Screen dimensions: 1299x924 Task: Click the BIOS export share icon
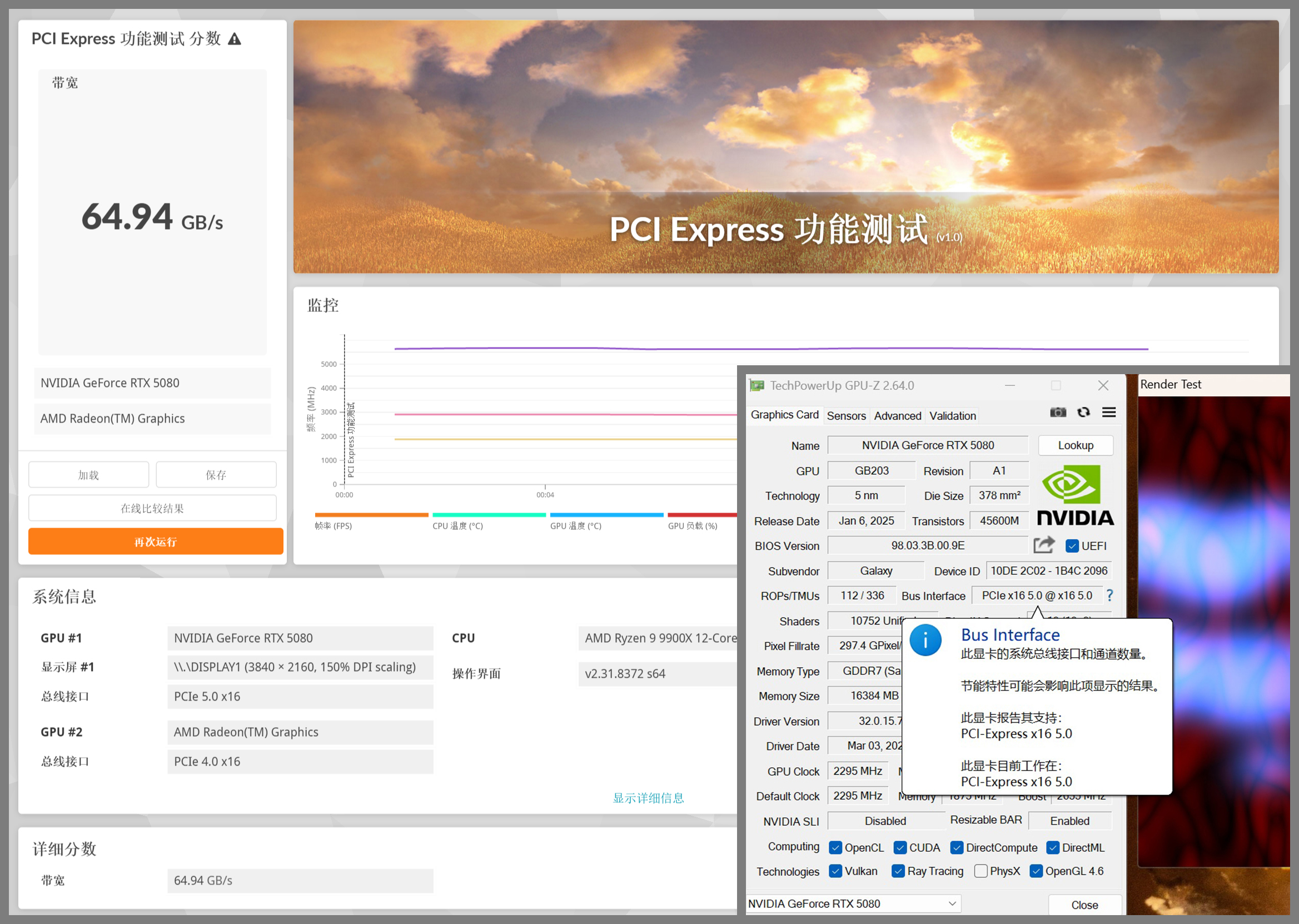1044,545
